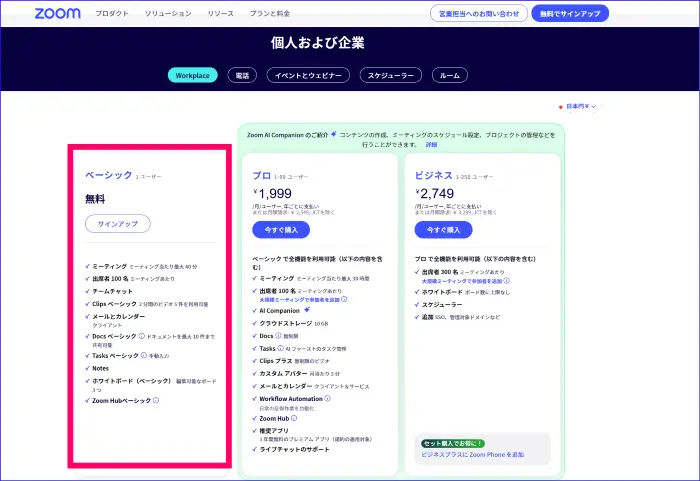Click 営業担当へのお問い合わせ button
The image size is (700, 481).
[479, 13]
